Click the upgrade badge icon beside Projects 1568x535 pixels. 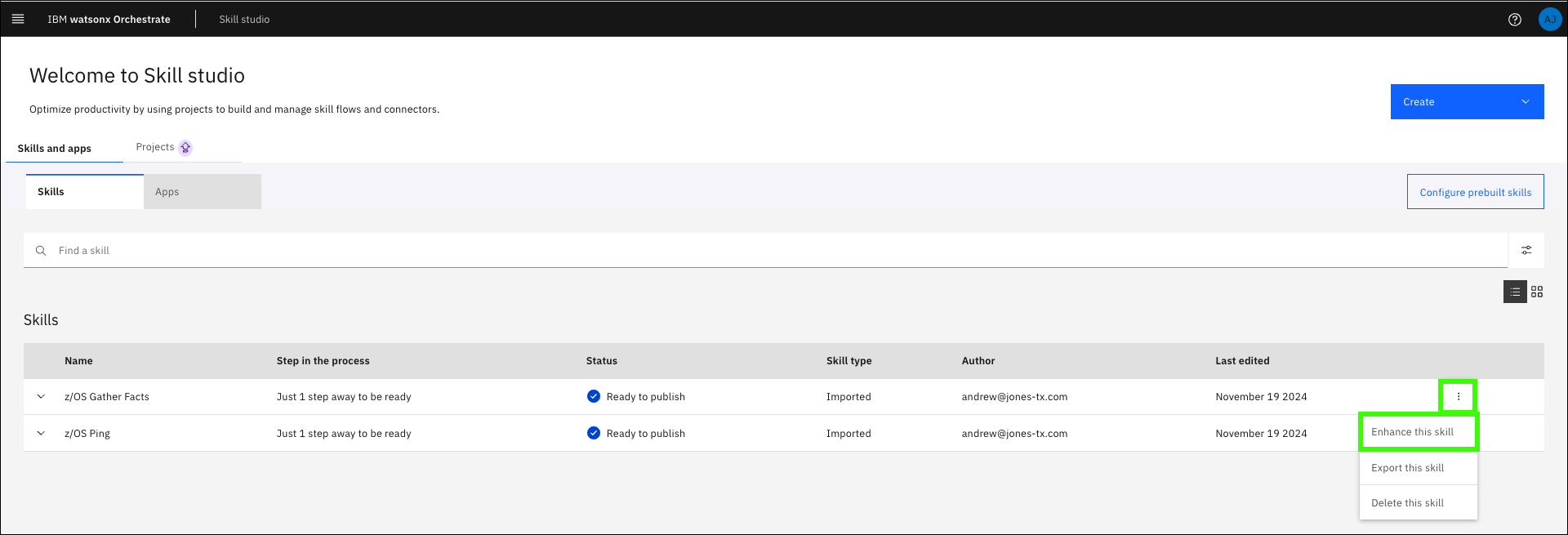tap(185, 148)
